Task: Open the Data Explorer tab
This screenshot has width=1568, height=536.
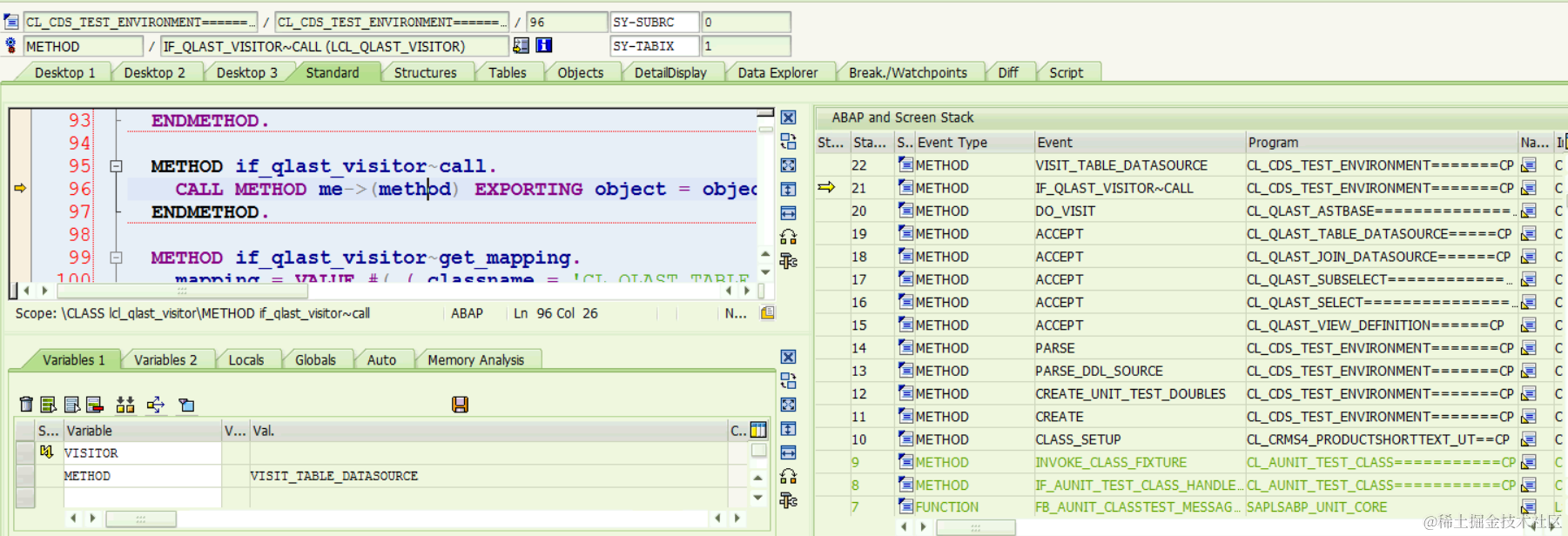Action: click(777, 72)
